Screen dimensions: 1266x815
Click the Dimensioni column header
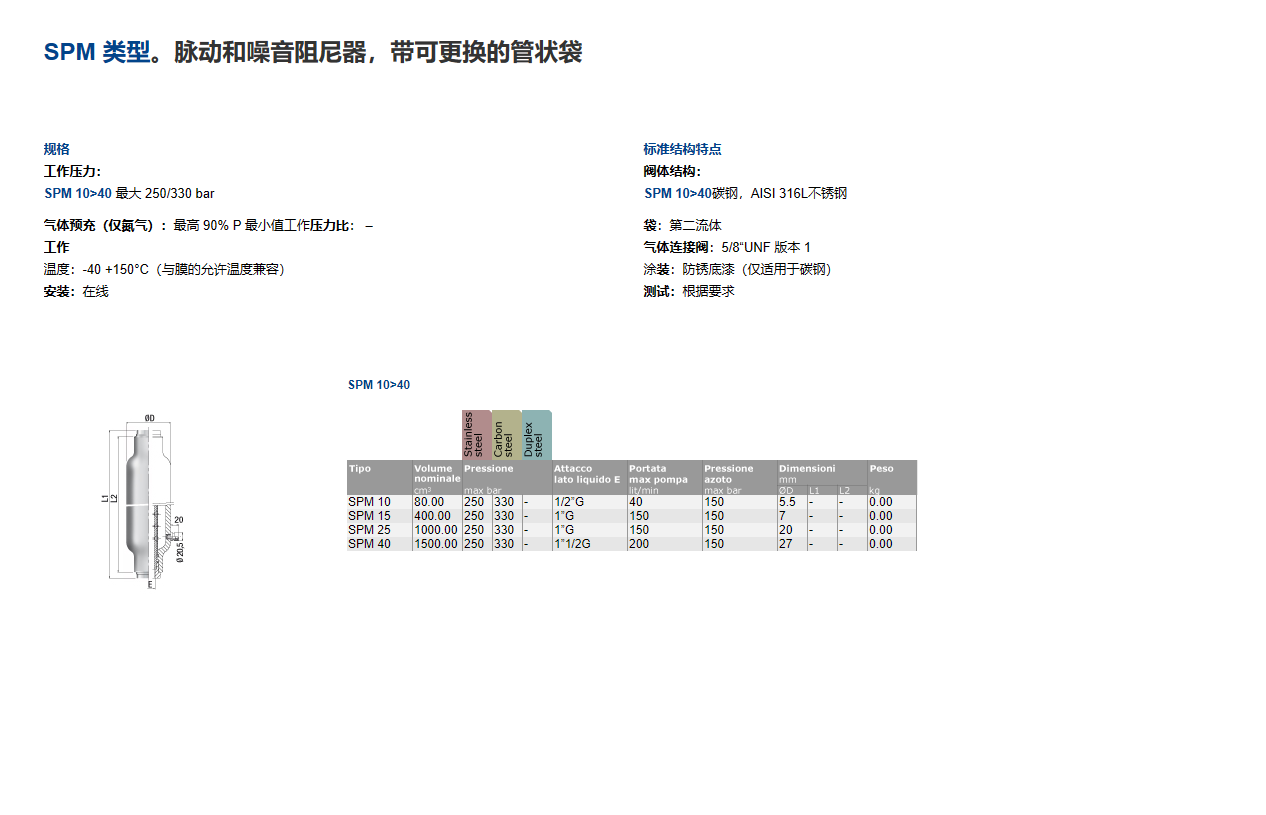807,469
